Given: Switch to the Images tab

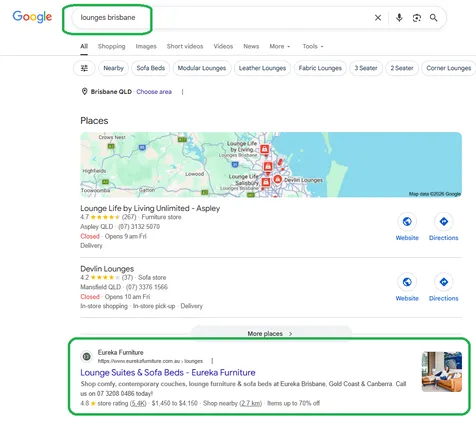Looking at the screenshot, I should [146, 46].
